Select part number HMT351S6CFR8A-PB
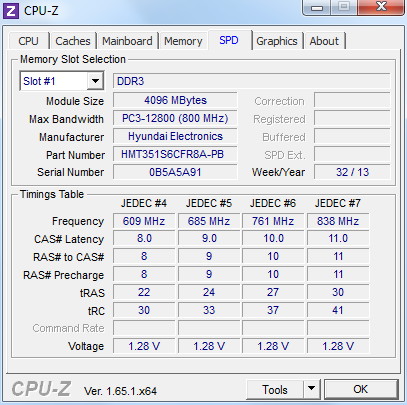The image size is (407, 405). point(175,154)
